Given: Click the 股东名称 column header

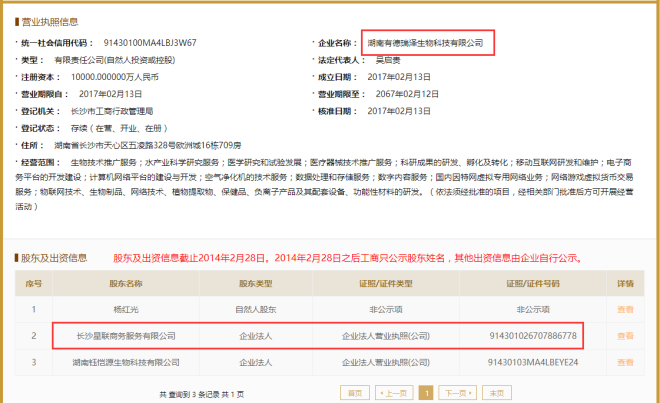Looking at the screenshot, I should point(126,283).
